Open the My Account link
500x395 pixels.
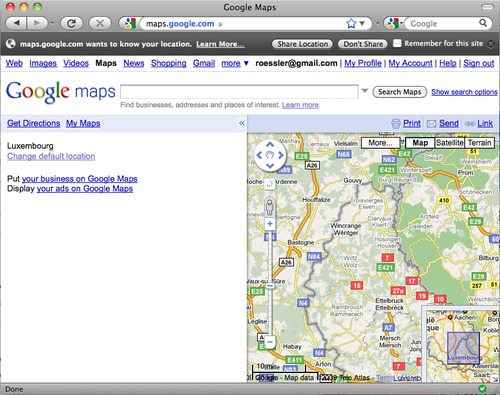pos(410,63)
